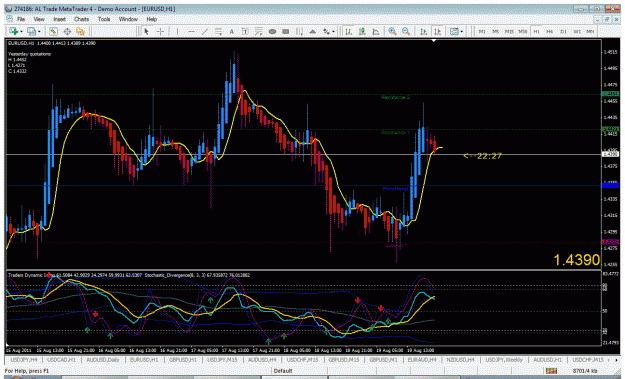Click the connection status 8701/4 kb
The height and width of the screenshot is (379, 625).
point(585,371)
